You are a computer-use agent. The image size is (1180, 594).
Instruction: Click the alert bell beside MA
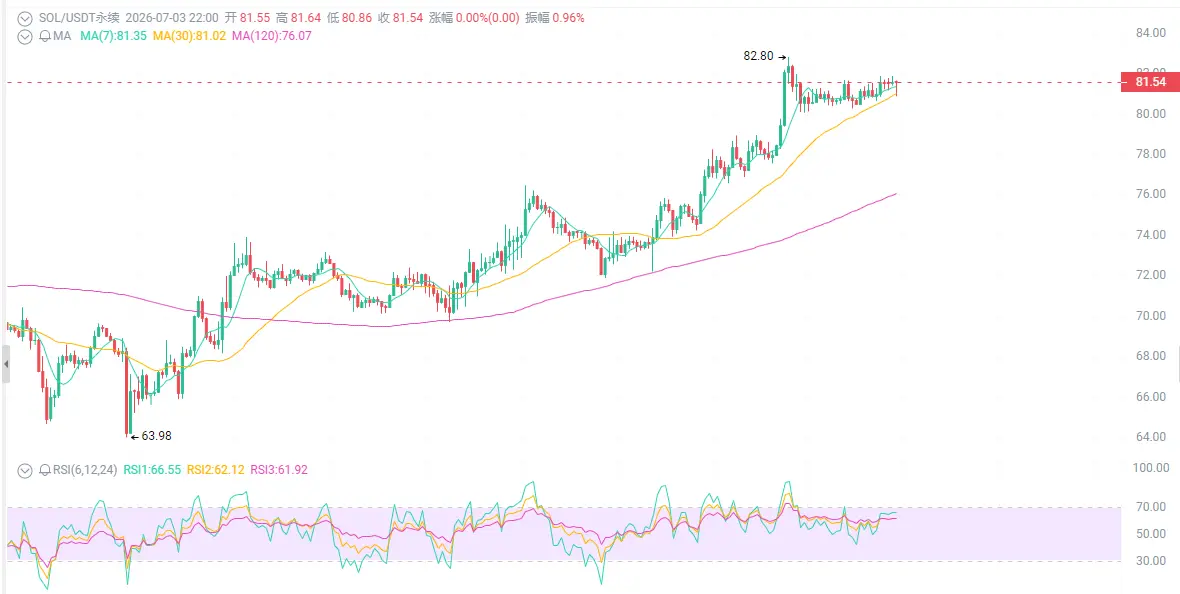tap(43, 35)
